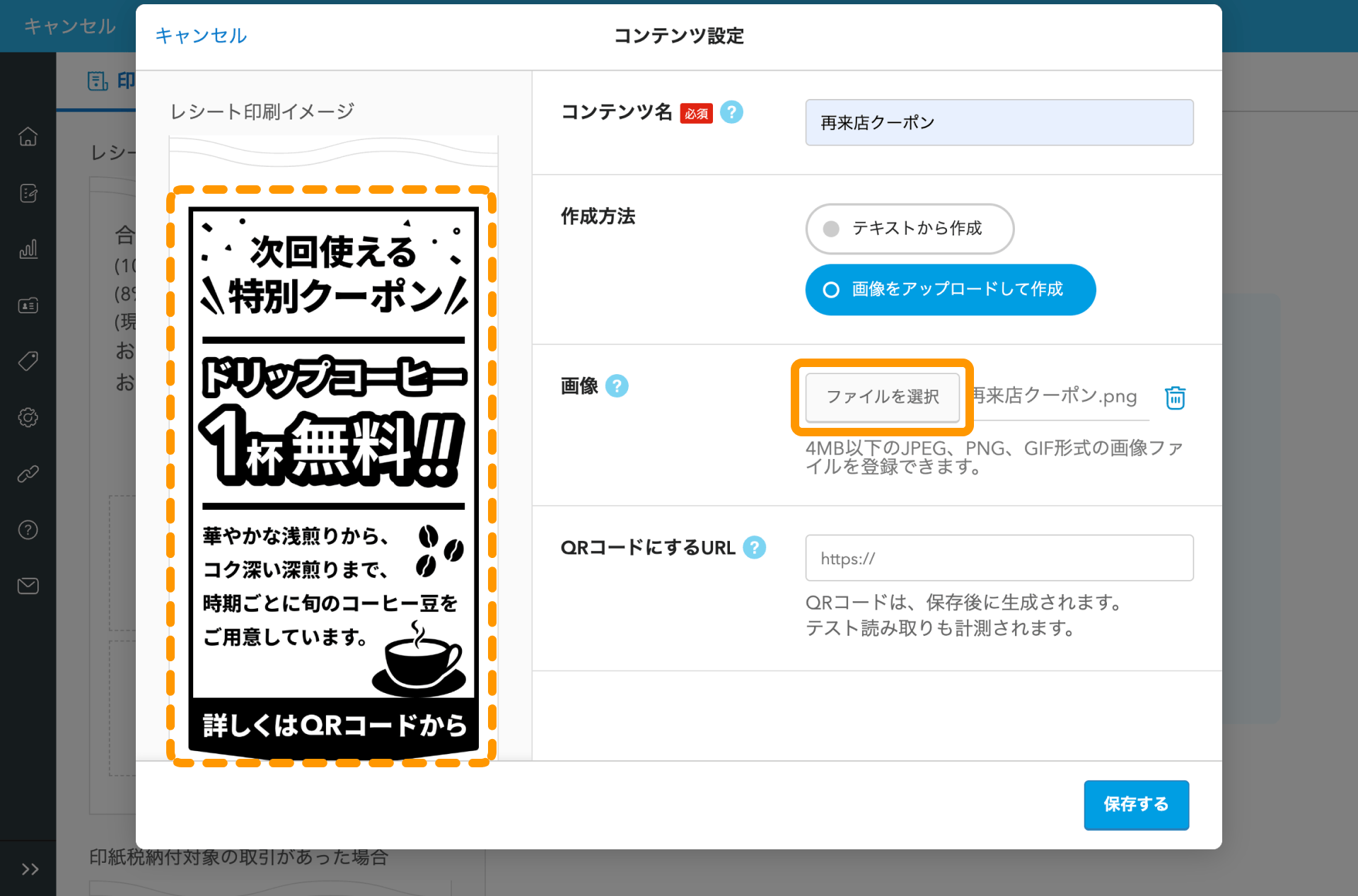Open the help question mark in the sidebar
The width and height of the screenshot is (1358, 896).
coord(28,530)
